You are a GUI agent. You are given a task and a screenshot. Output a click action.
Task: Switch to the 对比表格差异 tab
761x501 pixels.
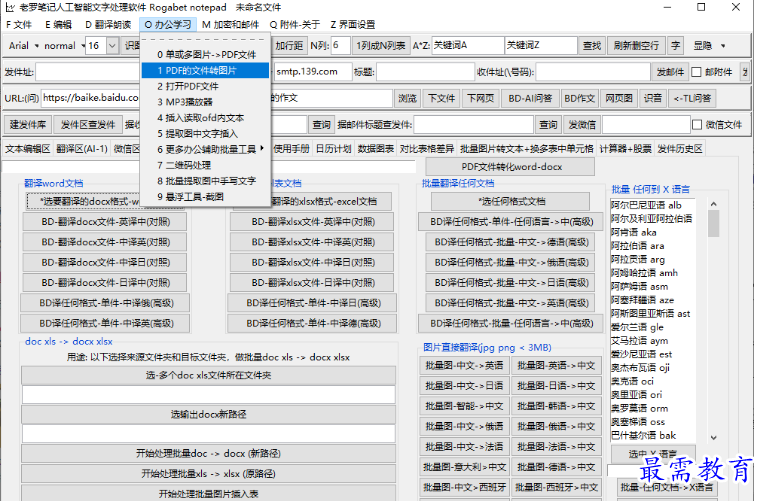[x=427, y=149]
